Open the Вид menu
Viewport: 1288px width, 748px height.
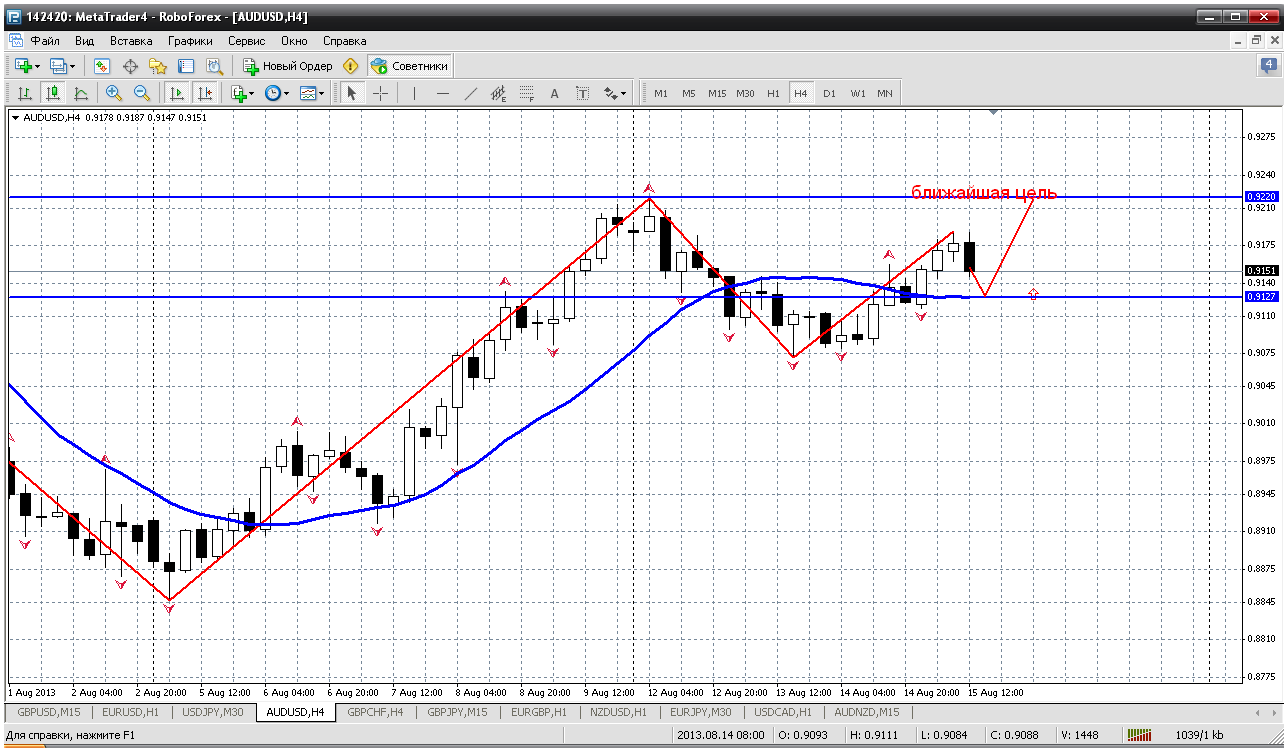pyautogui.click(x=84, y=41)
